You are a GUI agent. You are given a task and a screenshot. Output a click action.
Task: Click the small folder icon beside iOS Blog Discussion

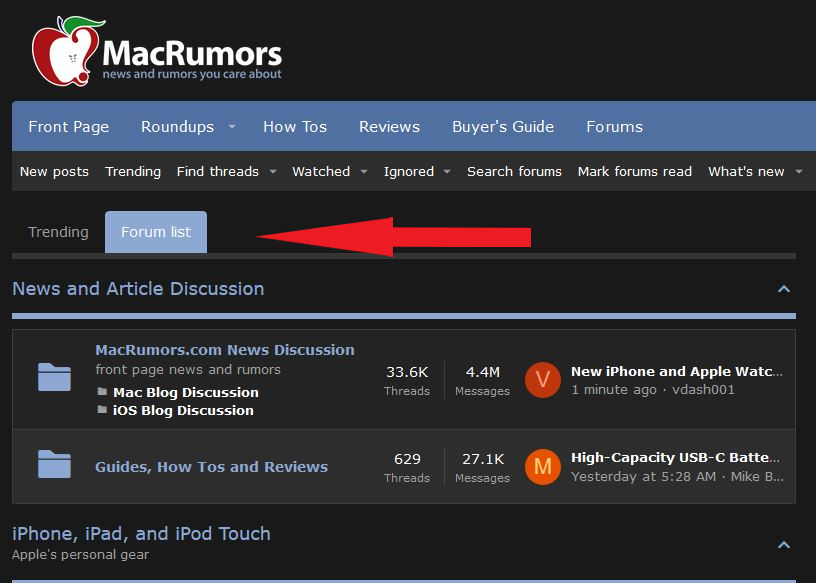103,410
